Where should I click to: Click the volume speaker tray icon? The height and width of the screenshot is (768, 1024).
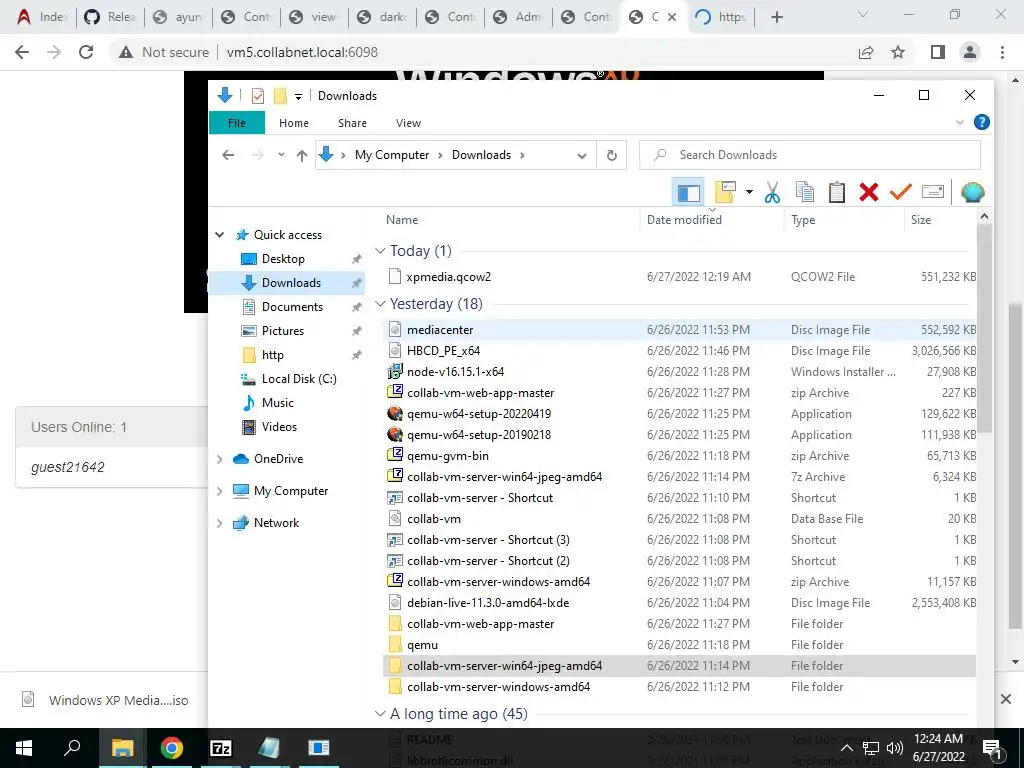tap(895, 748)
